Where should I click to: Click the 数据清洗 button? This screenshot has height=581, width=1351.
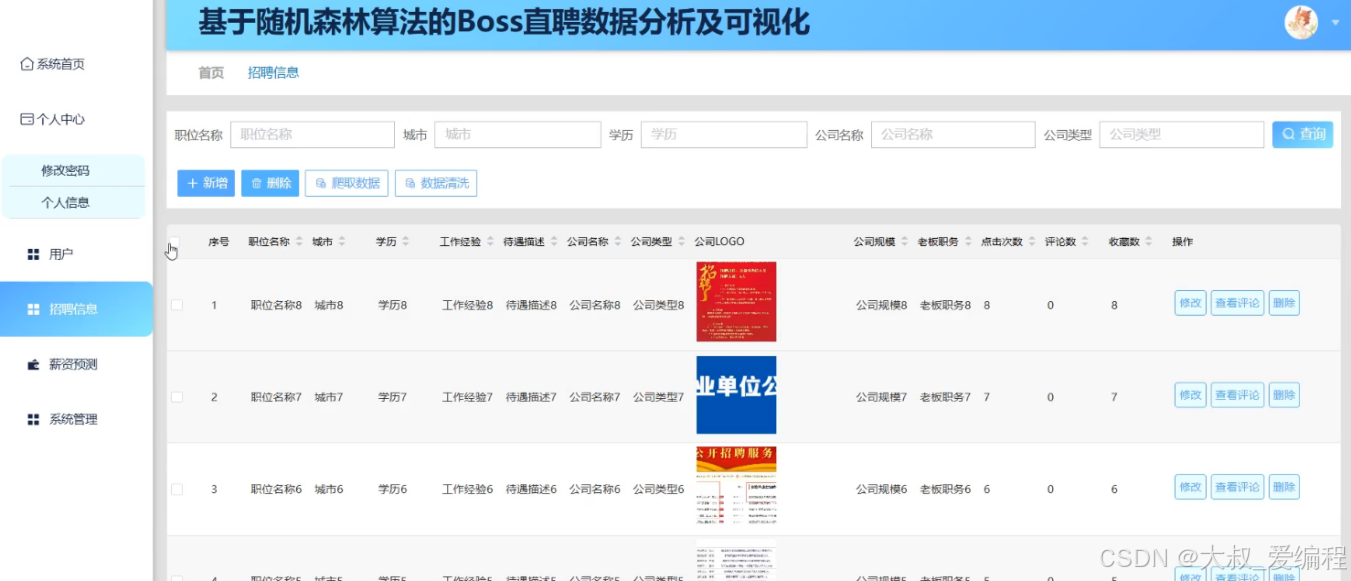tap(436, 183)
